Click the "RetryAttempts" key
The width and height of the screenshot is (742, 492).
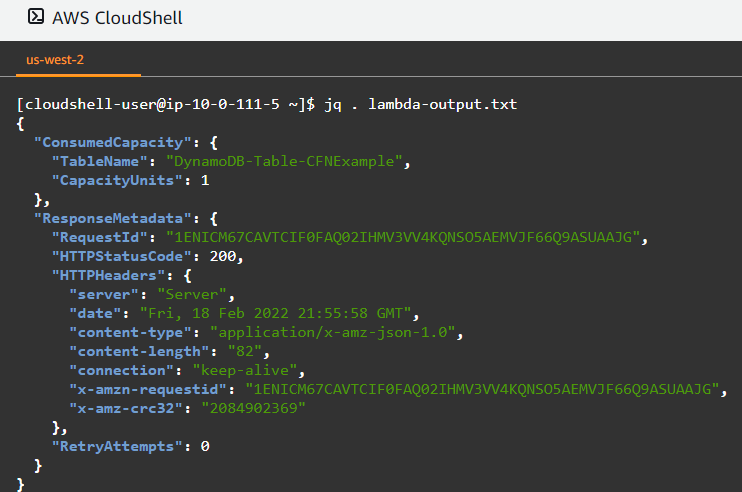point(117,446)
